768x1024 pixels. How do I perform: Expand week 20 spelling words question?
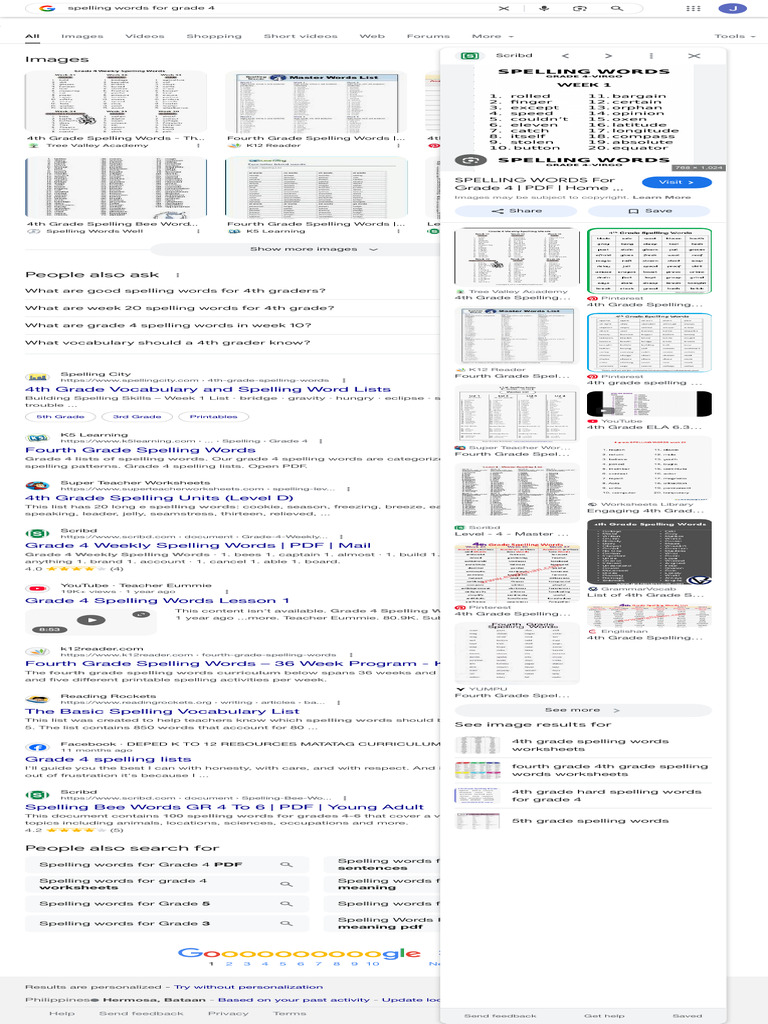pyautogui.click(x=180, y=308)
